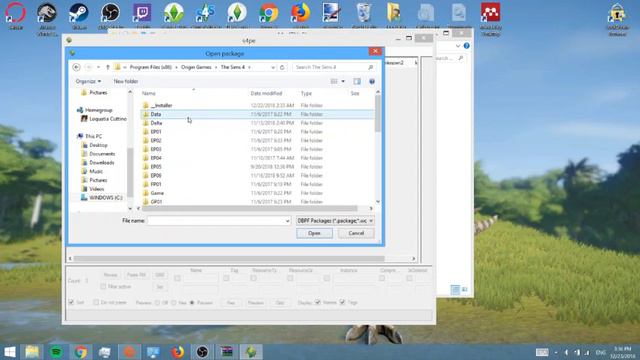Viewport: 640px width, 360px height.
Task: Expand The Sims 4 breadcrumb arrow
Action: (249, 67)
